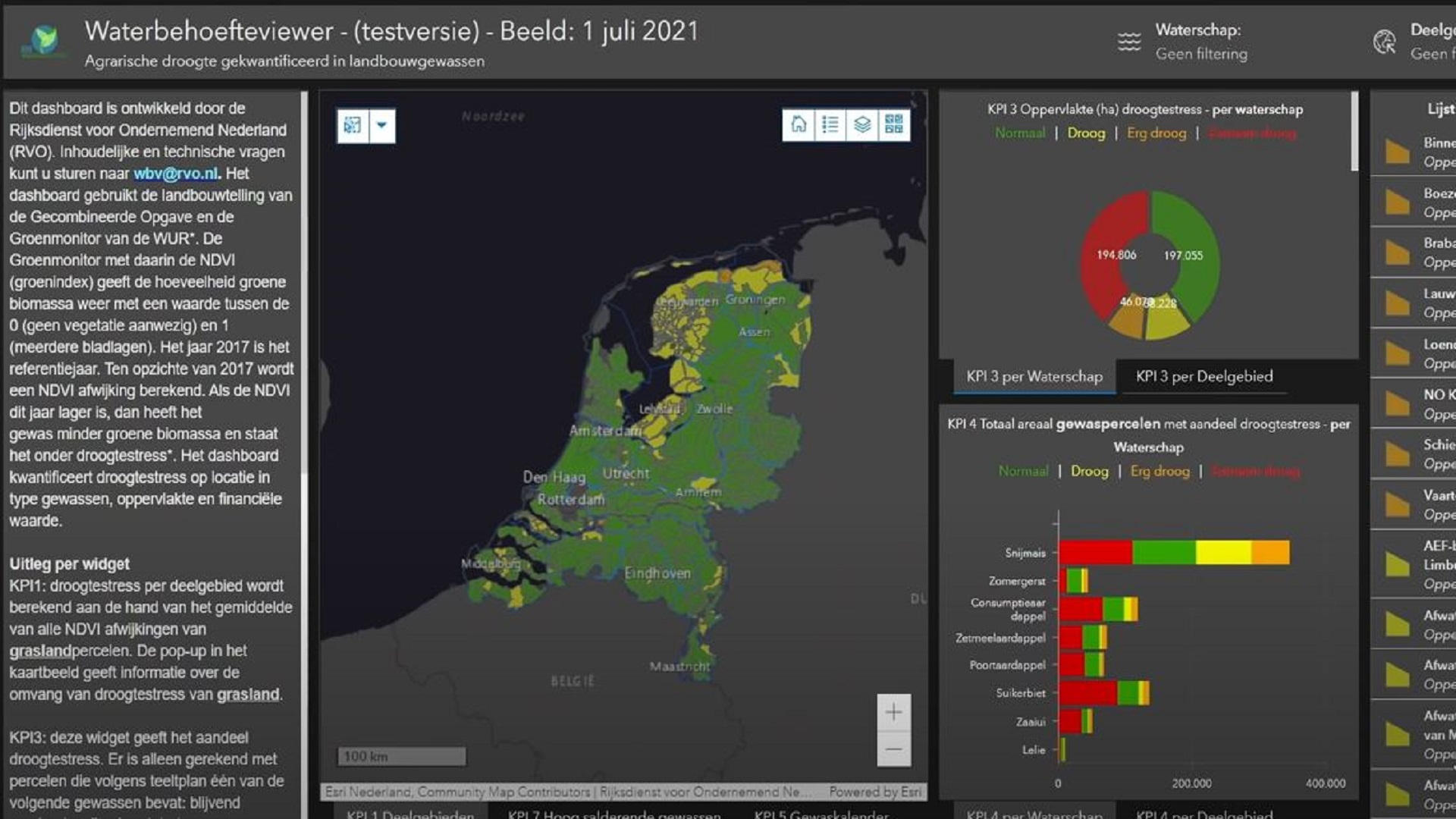
Task: Click the Waterschap filter waves icon
Action: (x=1129, y=42)
